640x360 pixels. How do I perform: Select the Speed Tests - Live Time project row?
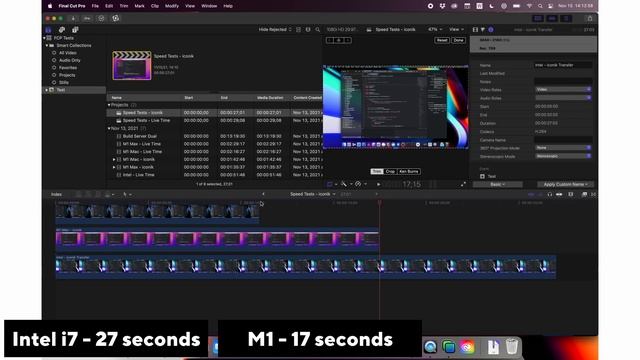[x=214, y=120]
